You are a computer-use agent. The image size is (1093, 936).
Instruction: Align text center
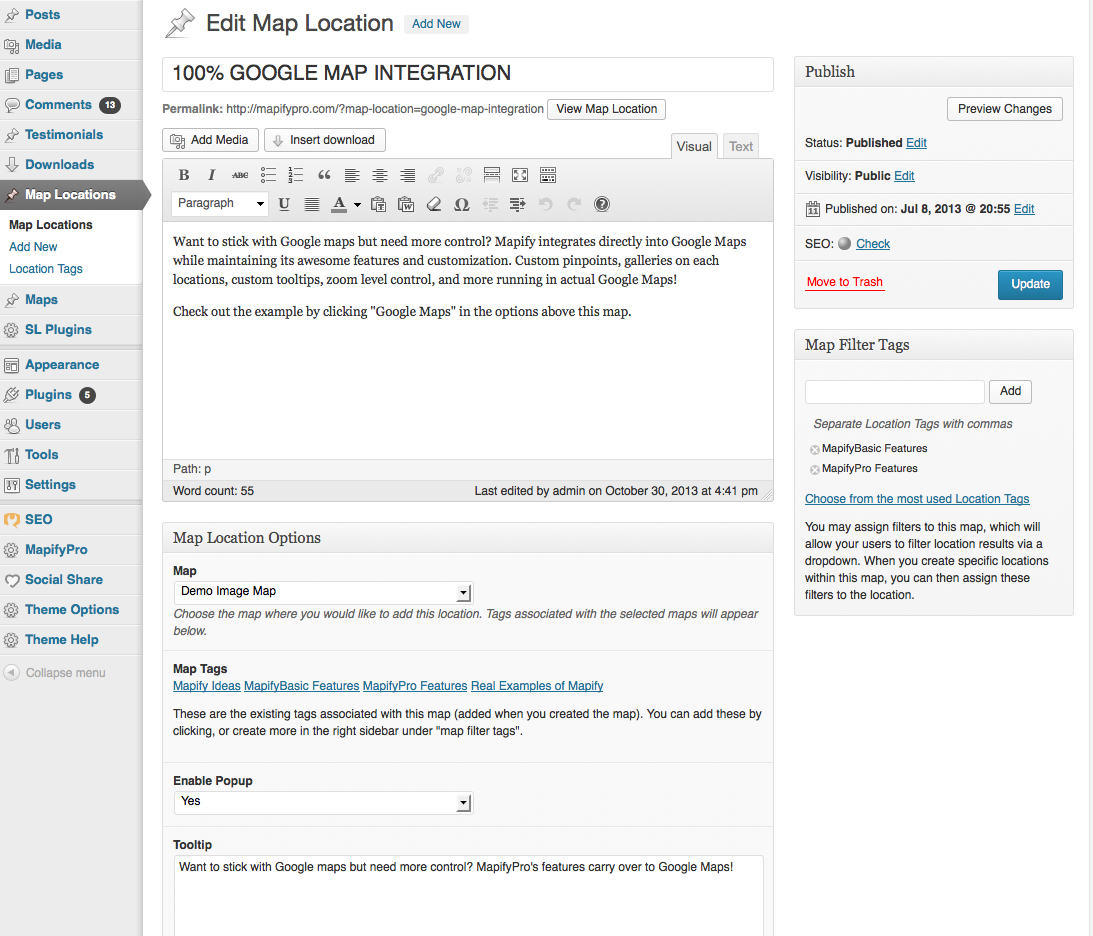(380, 175)
